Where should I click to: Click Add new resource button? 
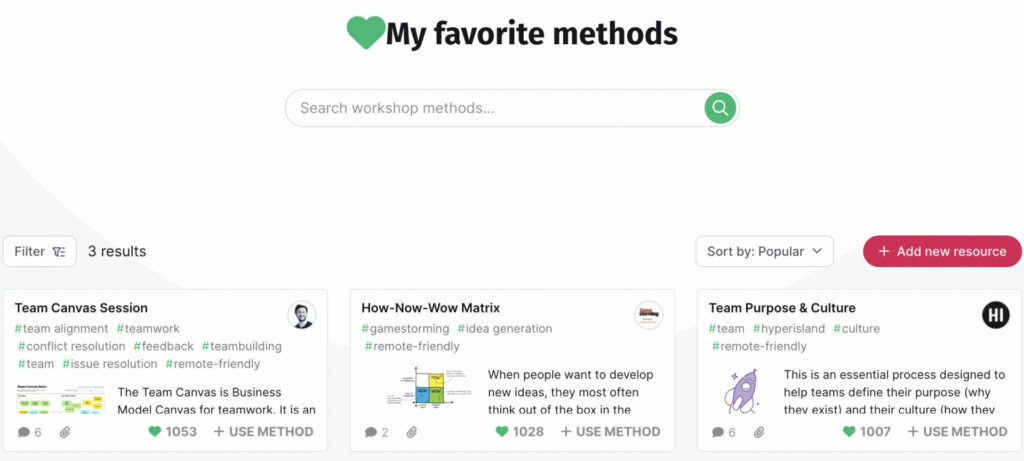click(942, 251)
